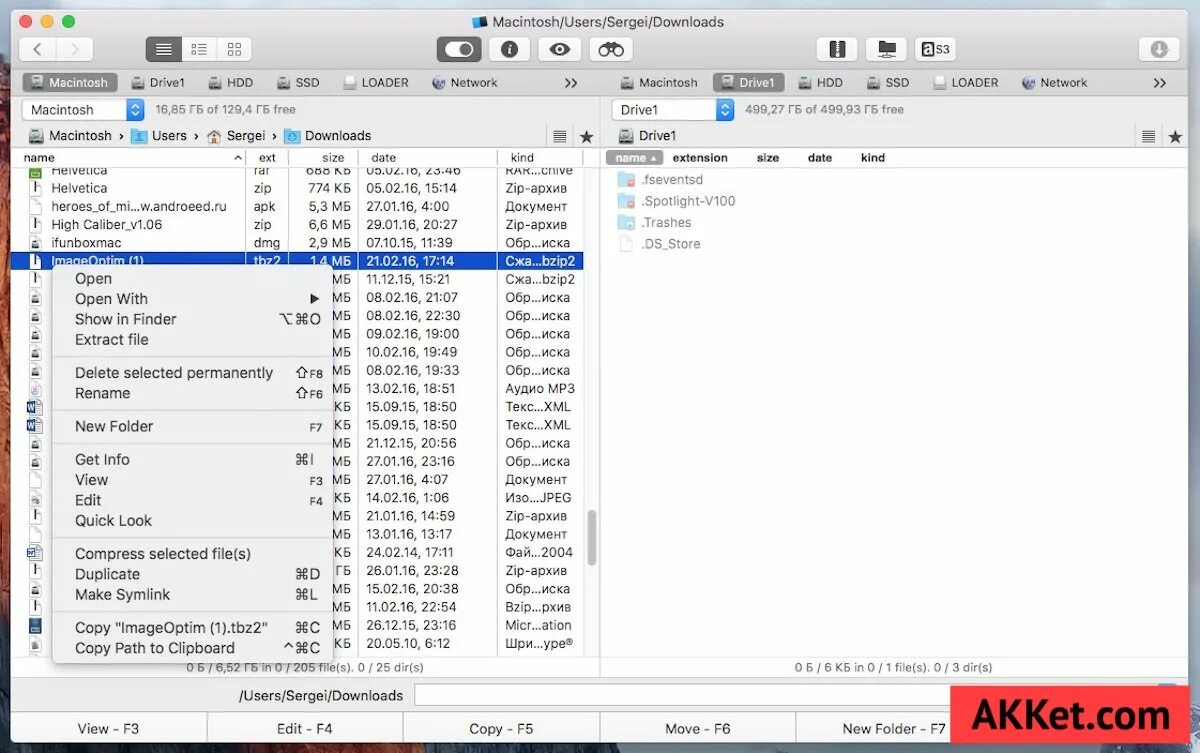Toggle the dual-pane switch in toolbar
The image size is (1200, 753).
point(457,48)
